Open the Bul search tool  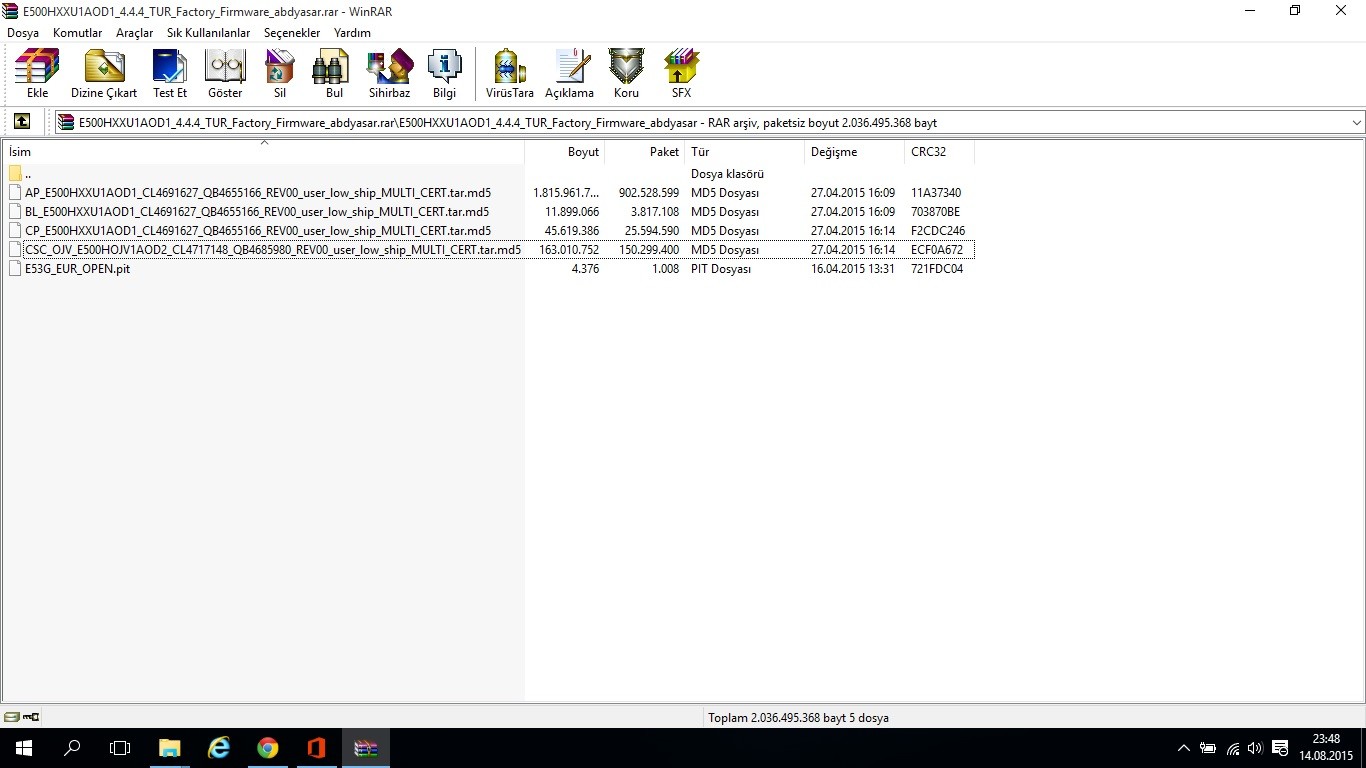pos(334,74)
